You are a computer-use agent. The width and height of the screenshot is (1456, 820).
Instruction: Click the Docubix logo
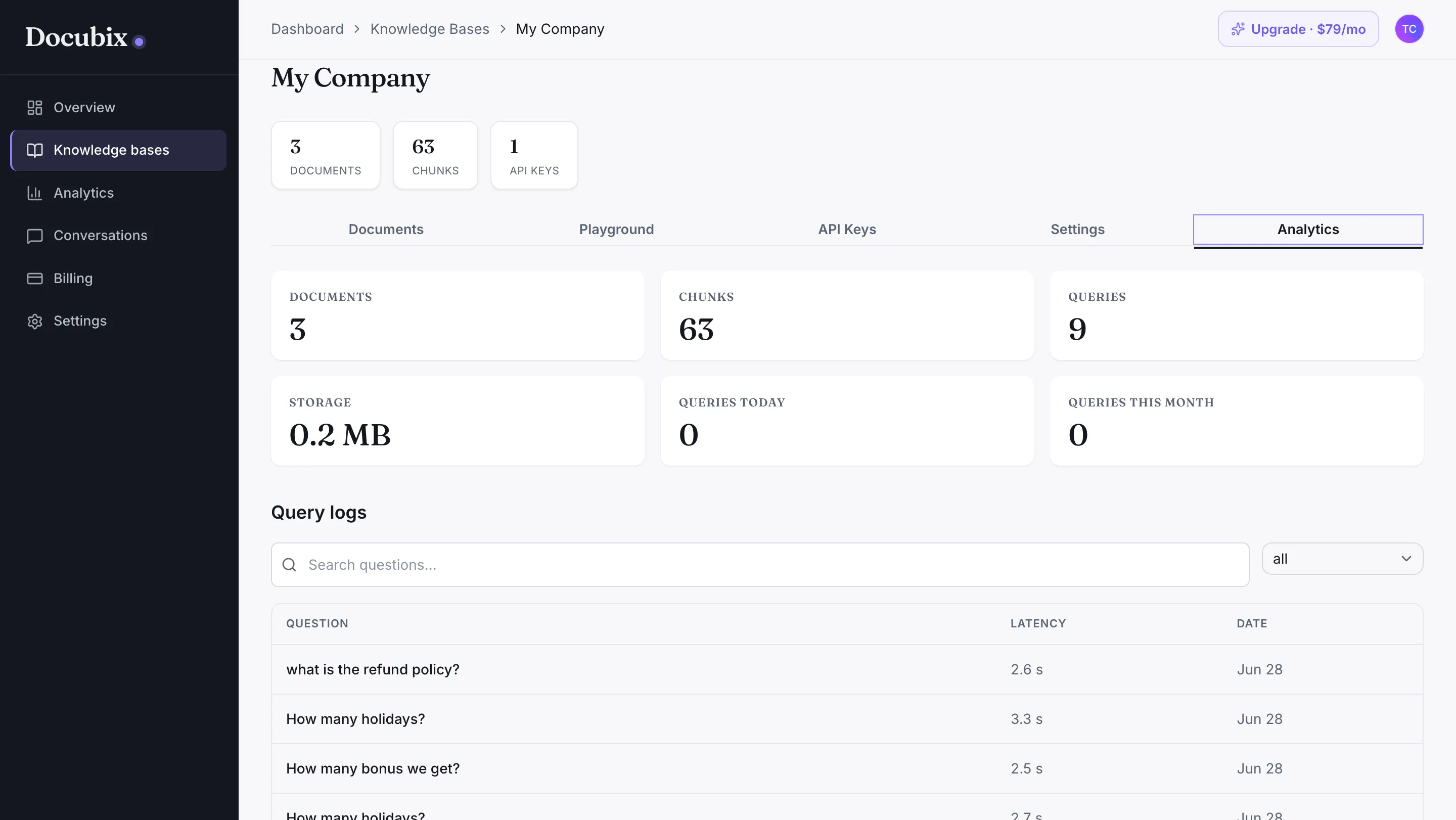(85, 37)
